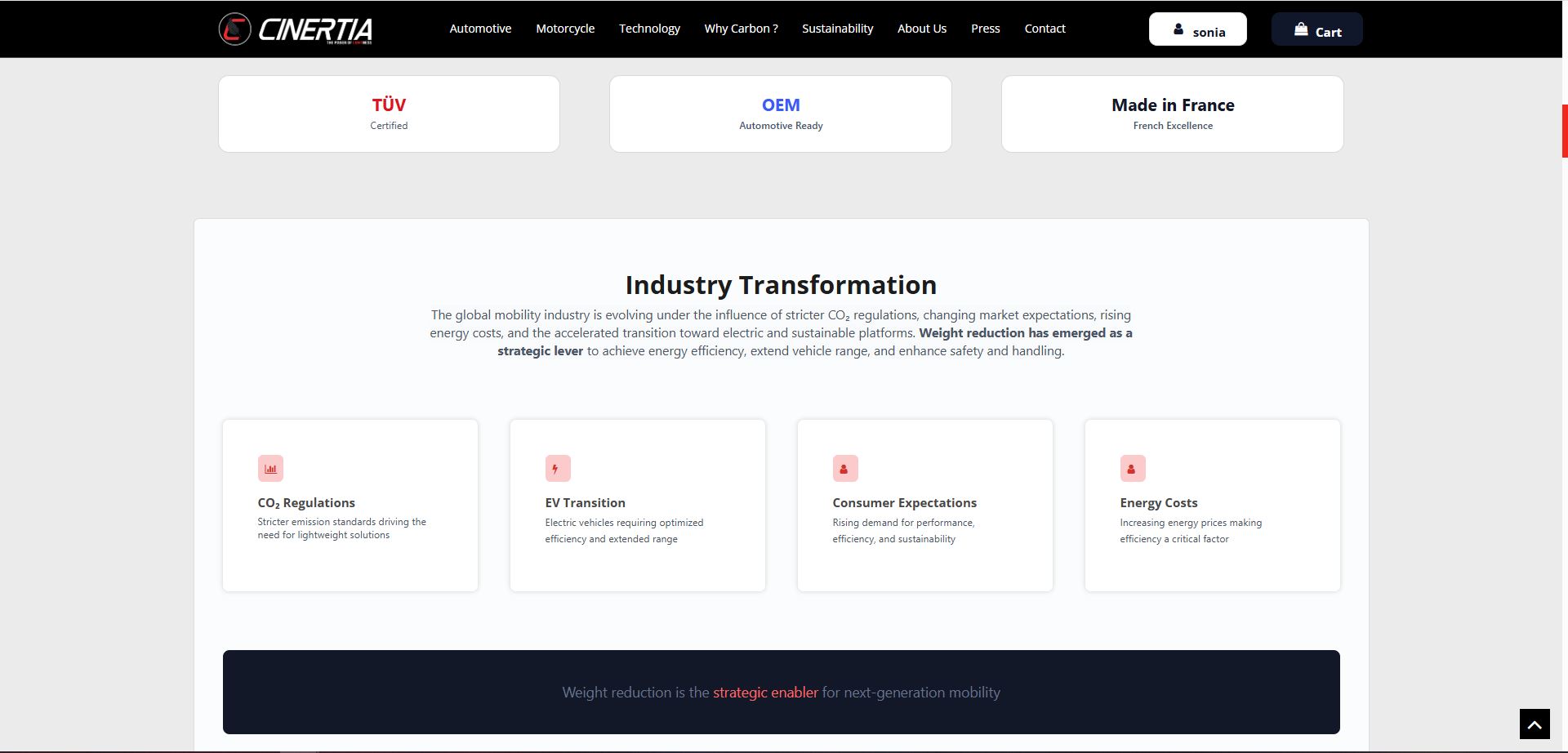Click the Contact link in header
1568x753 pixels.
point(1045,29)
